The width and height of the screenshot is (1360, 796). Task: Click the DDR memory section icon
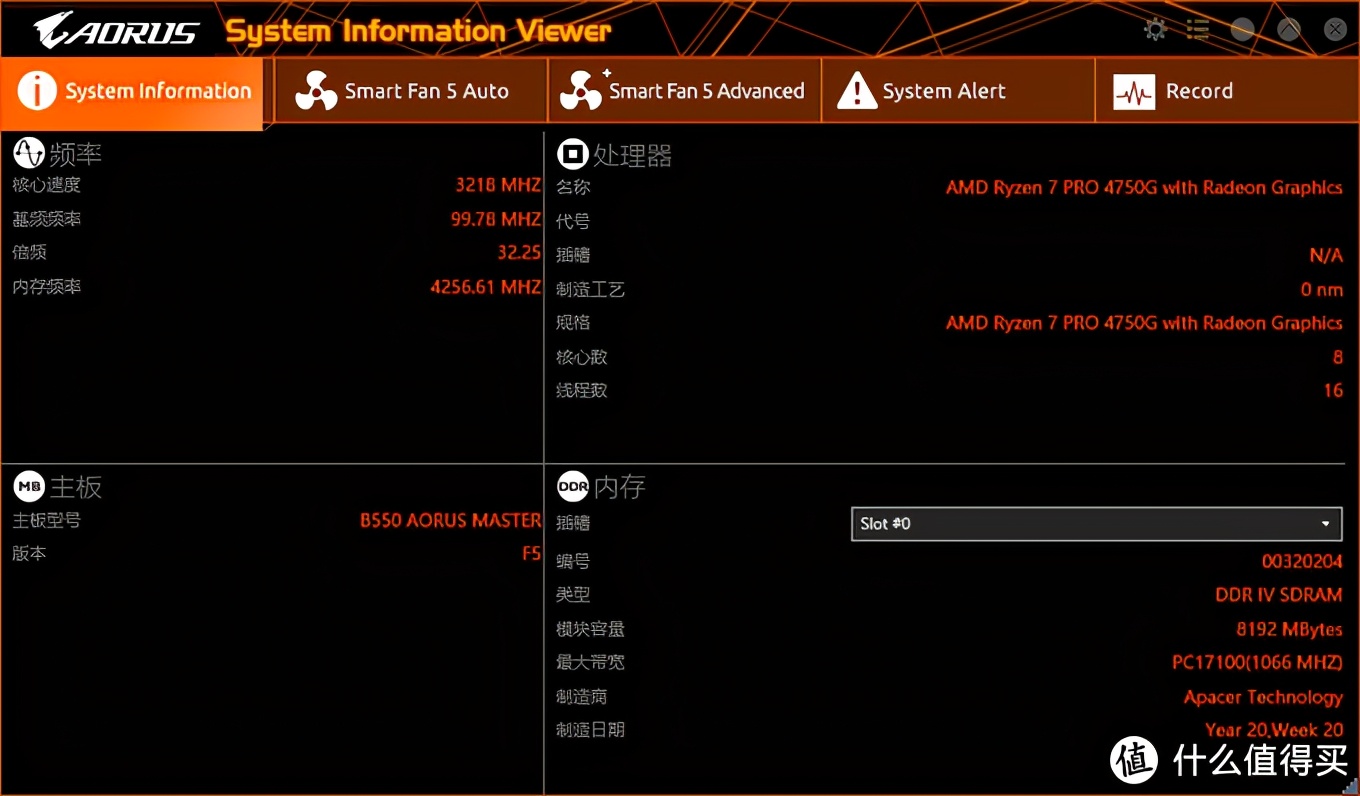[573, 487]
